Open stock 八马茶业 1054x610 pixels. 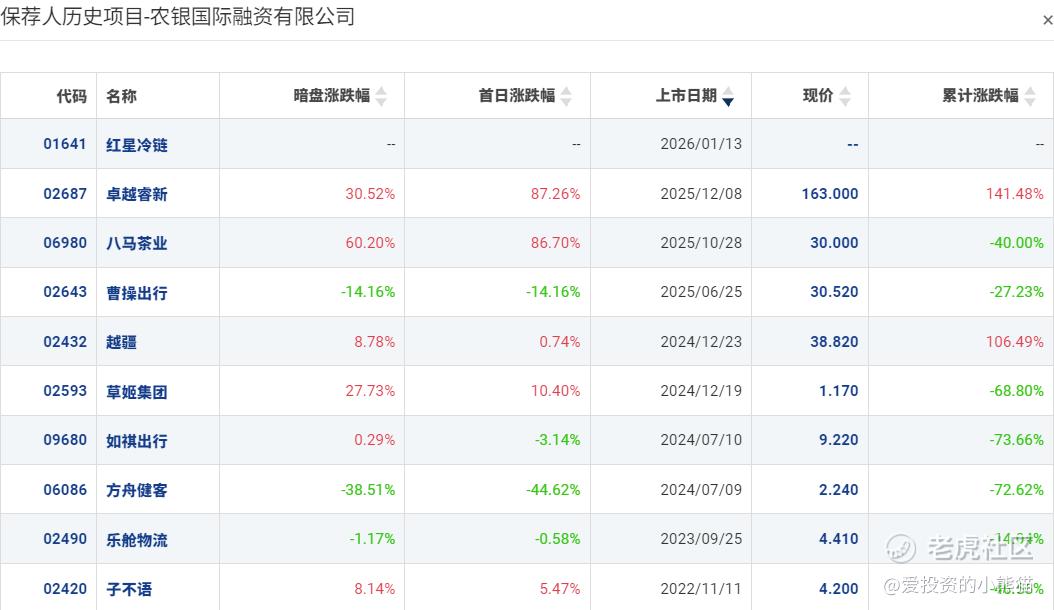(136, 243)
